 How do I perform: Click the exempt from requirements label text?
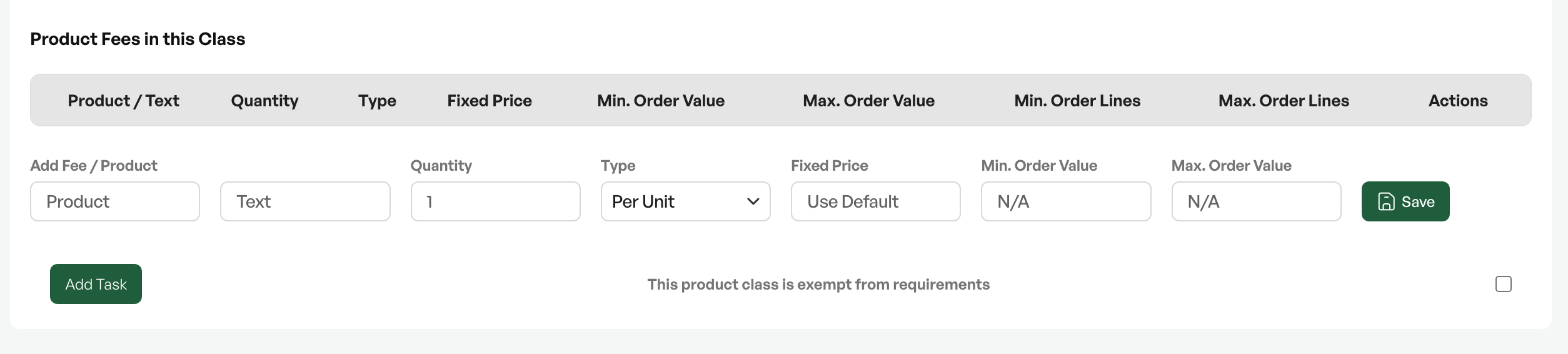click(x=818, y=285)
